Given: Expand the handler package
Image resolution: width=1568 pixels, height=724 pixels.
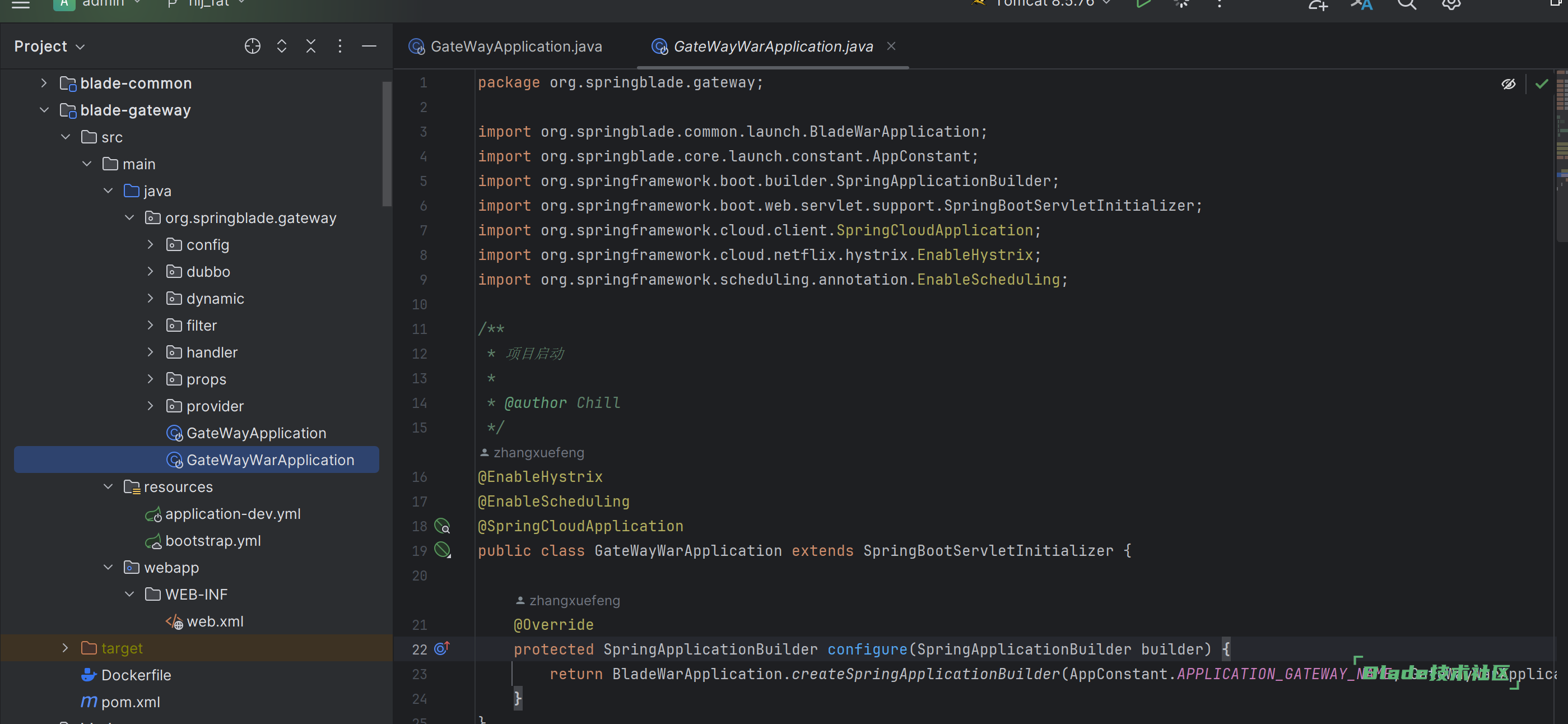Looking at the screenshot, I should [x=150, y=352].
